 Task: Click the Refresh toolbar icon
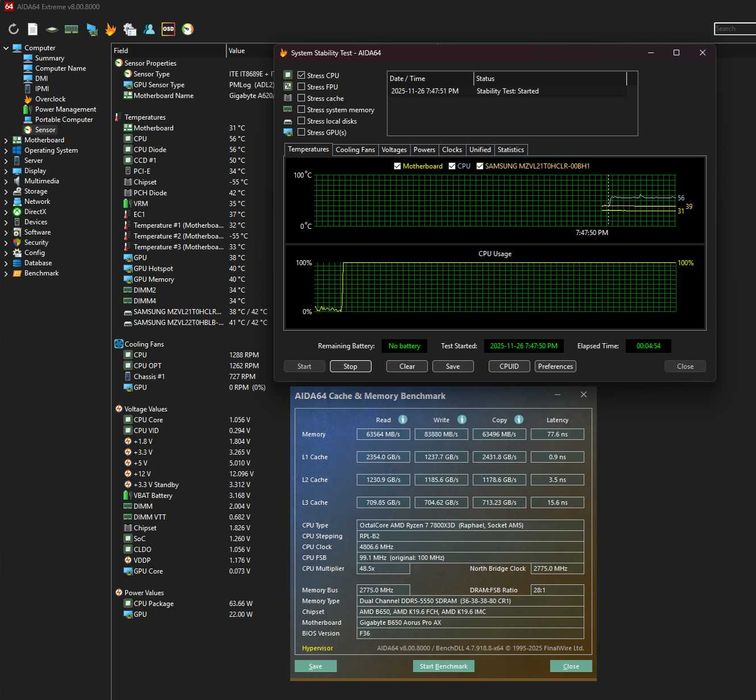point(14,29)
